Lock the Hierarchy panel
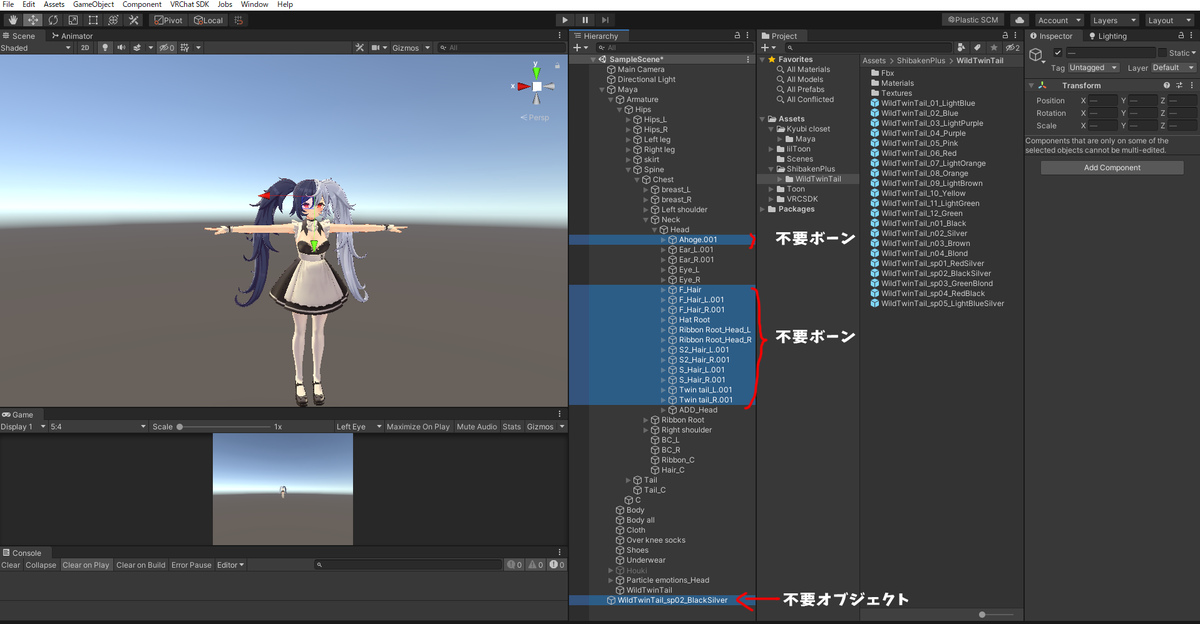1200x624 pixels. (x=739, y=36)
